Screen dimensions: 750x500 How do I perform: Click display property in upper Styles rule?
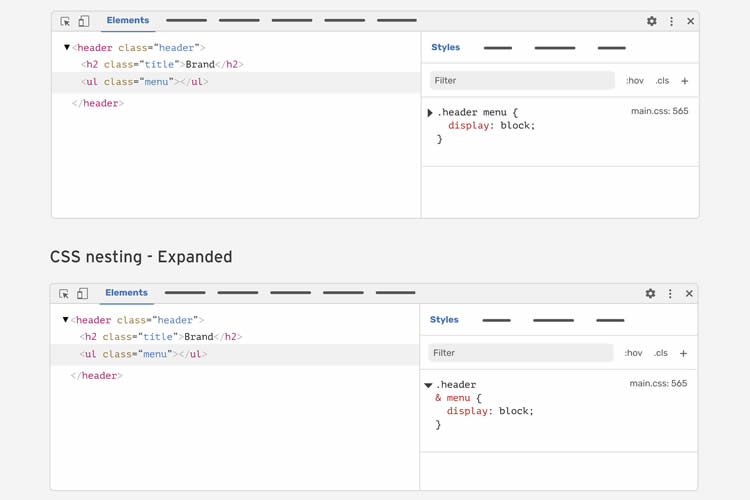coord(468,125)
